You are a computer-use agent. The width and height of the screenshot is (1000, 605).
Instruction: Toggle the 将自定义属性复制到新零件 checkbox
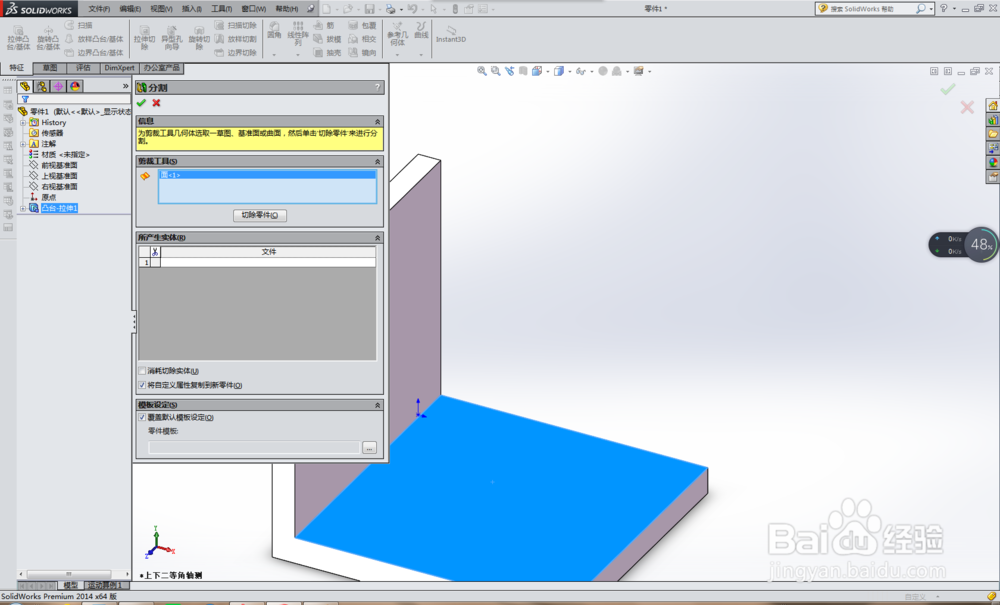coord(142,385)
